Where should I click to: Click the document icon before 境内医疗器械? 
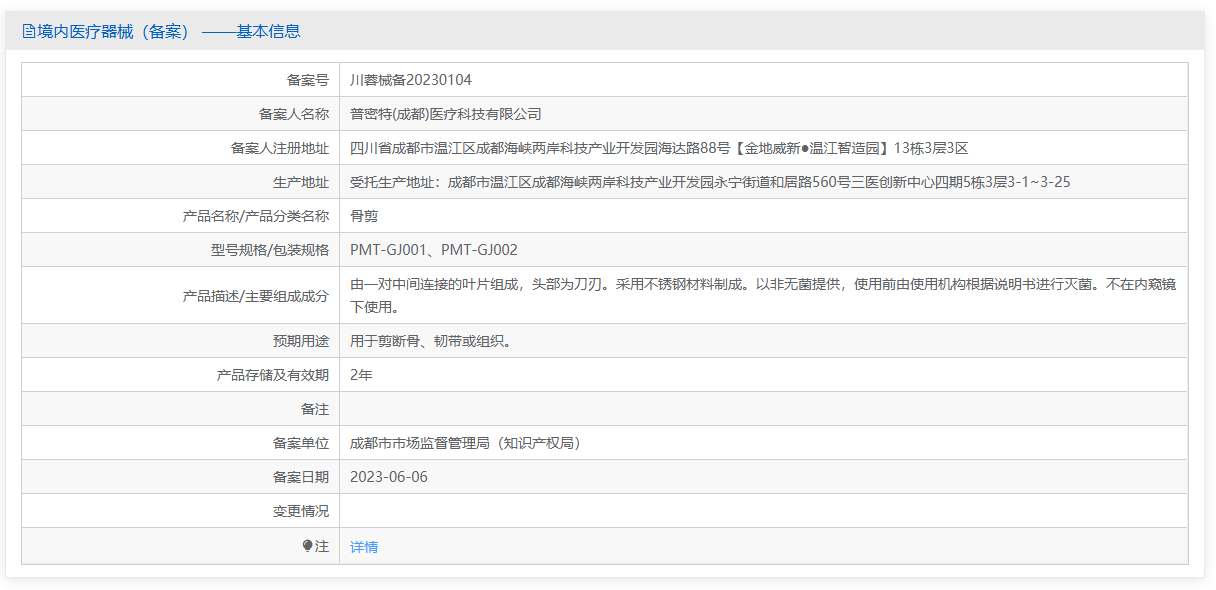pos(28,31)
